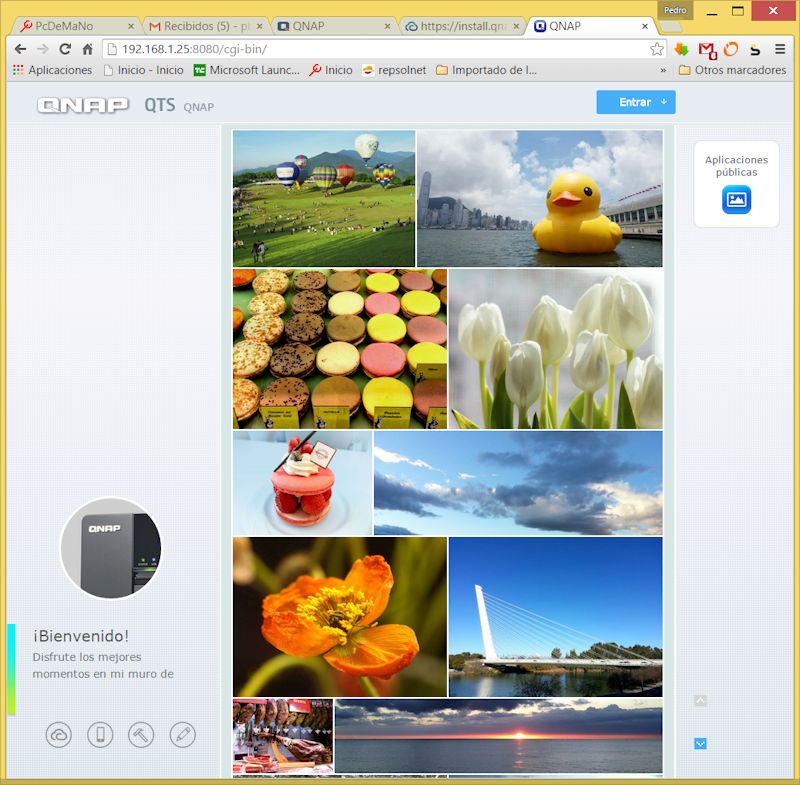
Task: Show hidden bookmarks with the chevron
Action: [663, 70]
